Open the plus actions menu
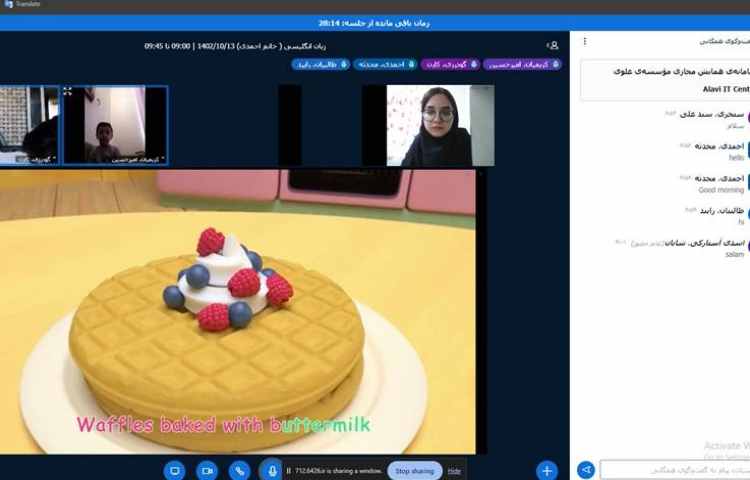 click(546, 470)
